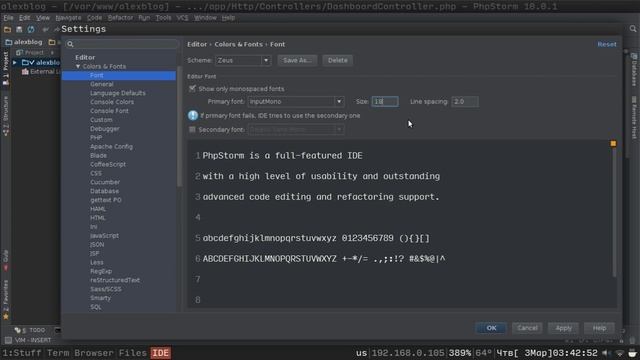Select General under Colors & Fonts
This screenshot has width=640, height=360.
click(x=102, y=84)
